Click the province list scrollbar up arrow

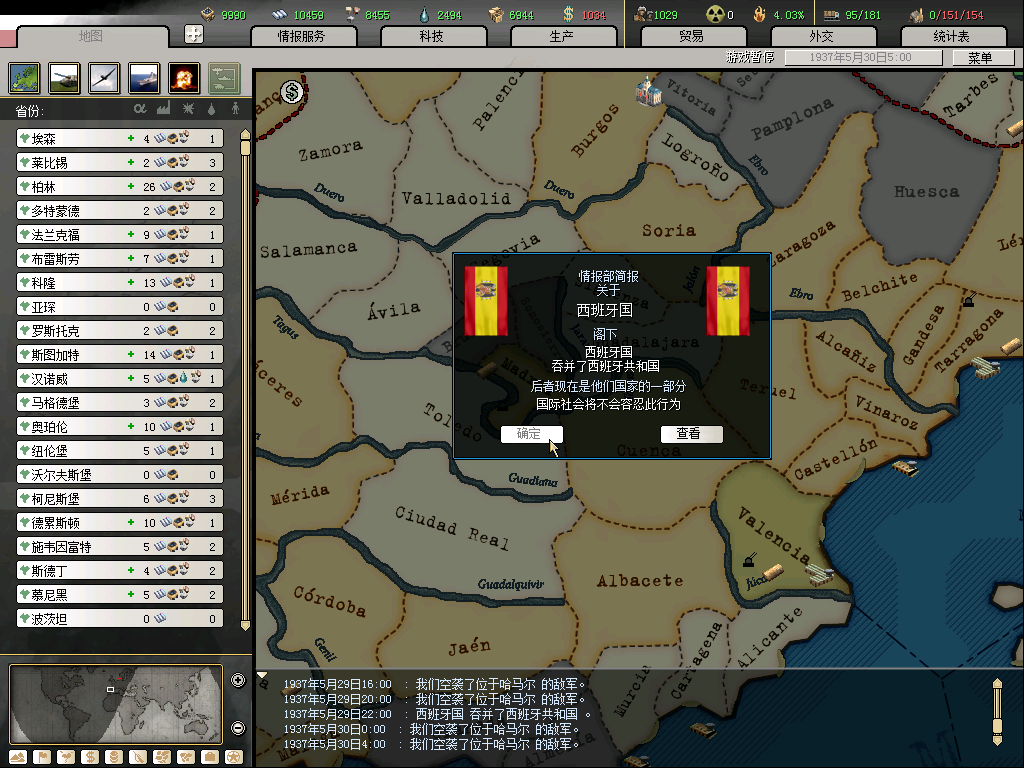tap(246, 134)
